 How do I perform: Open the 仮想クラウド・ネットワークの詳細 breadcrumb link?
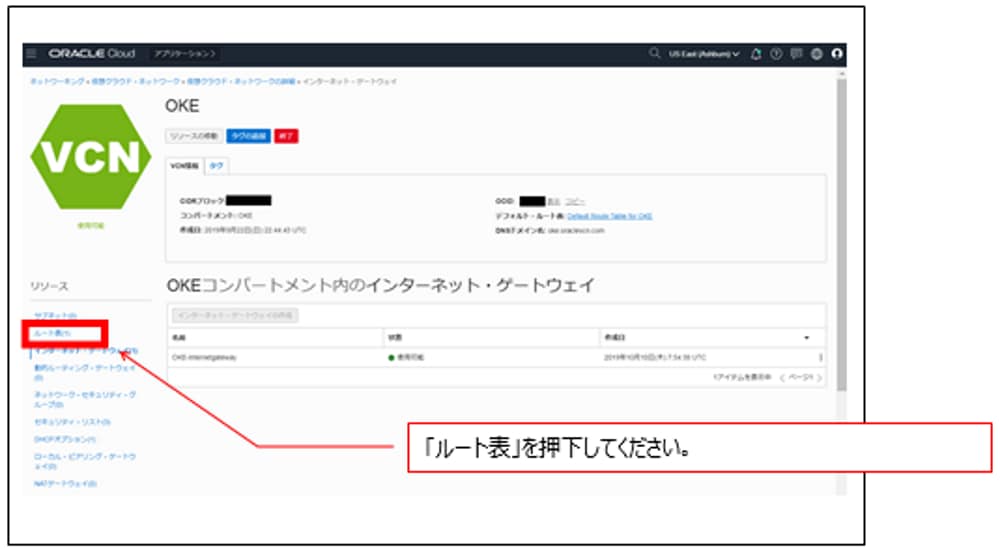[x=241, y=82]
